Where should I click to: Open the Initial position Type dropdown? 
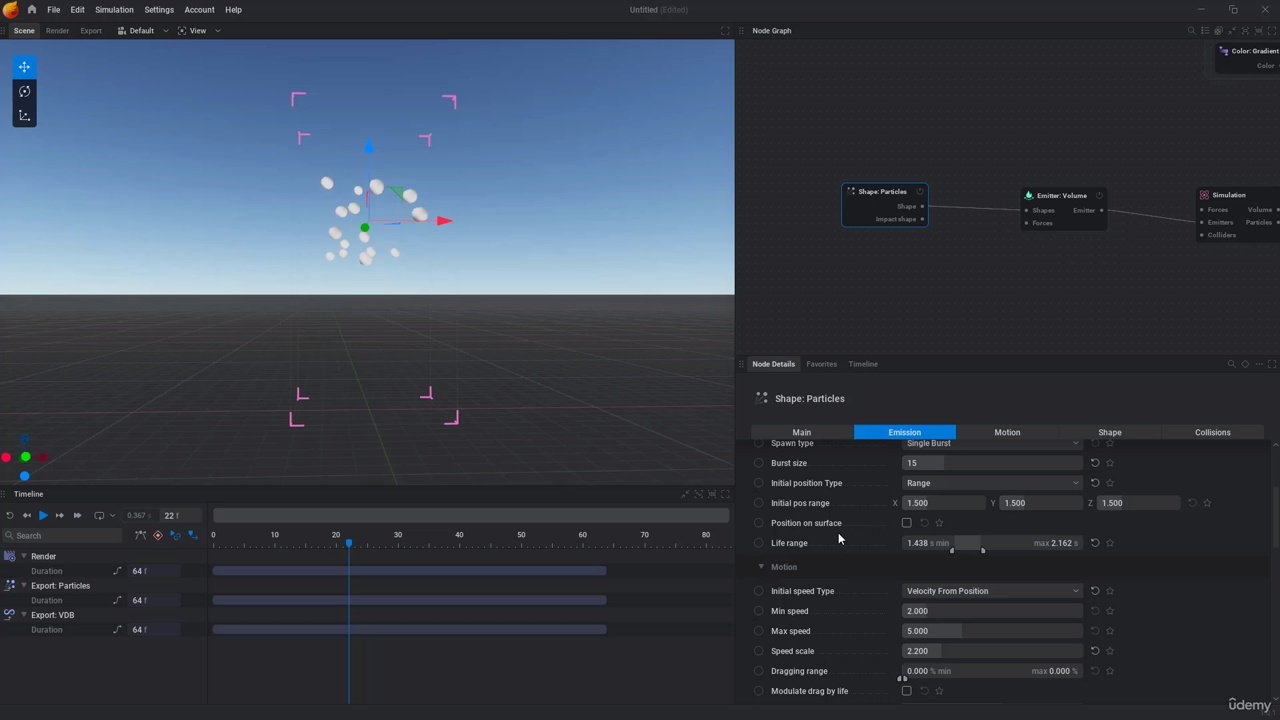click(992, 483)
